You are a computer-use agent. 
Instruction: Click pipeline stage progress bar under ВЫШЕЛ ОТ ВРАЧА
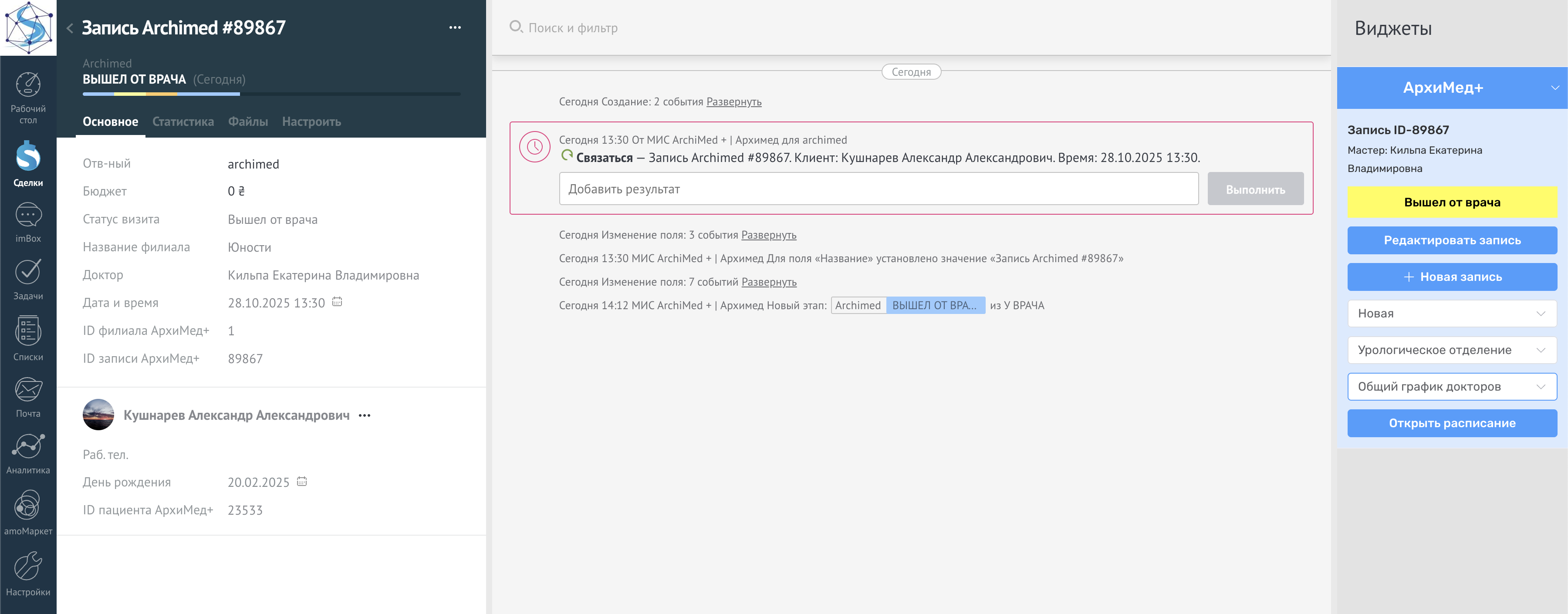(x=271, y=94)
